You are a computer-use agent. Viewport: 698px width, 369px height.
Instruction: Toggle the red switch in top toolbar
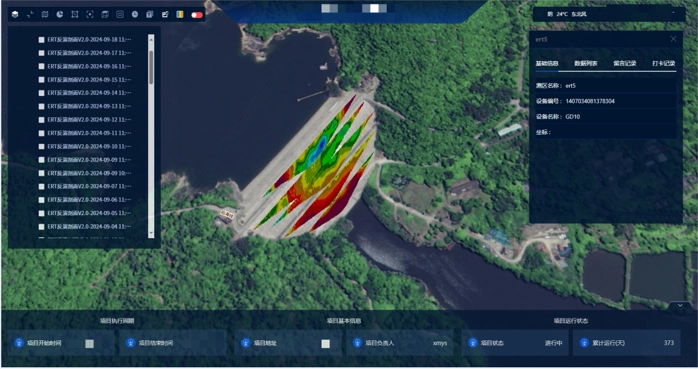pyautogui.click(x=196, y=15)
